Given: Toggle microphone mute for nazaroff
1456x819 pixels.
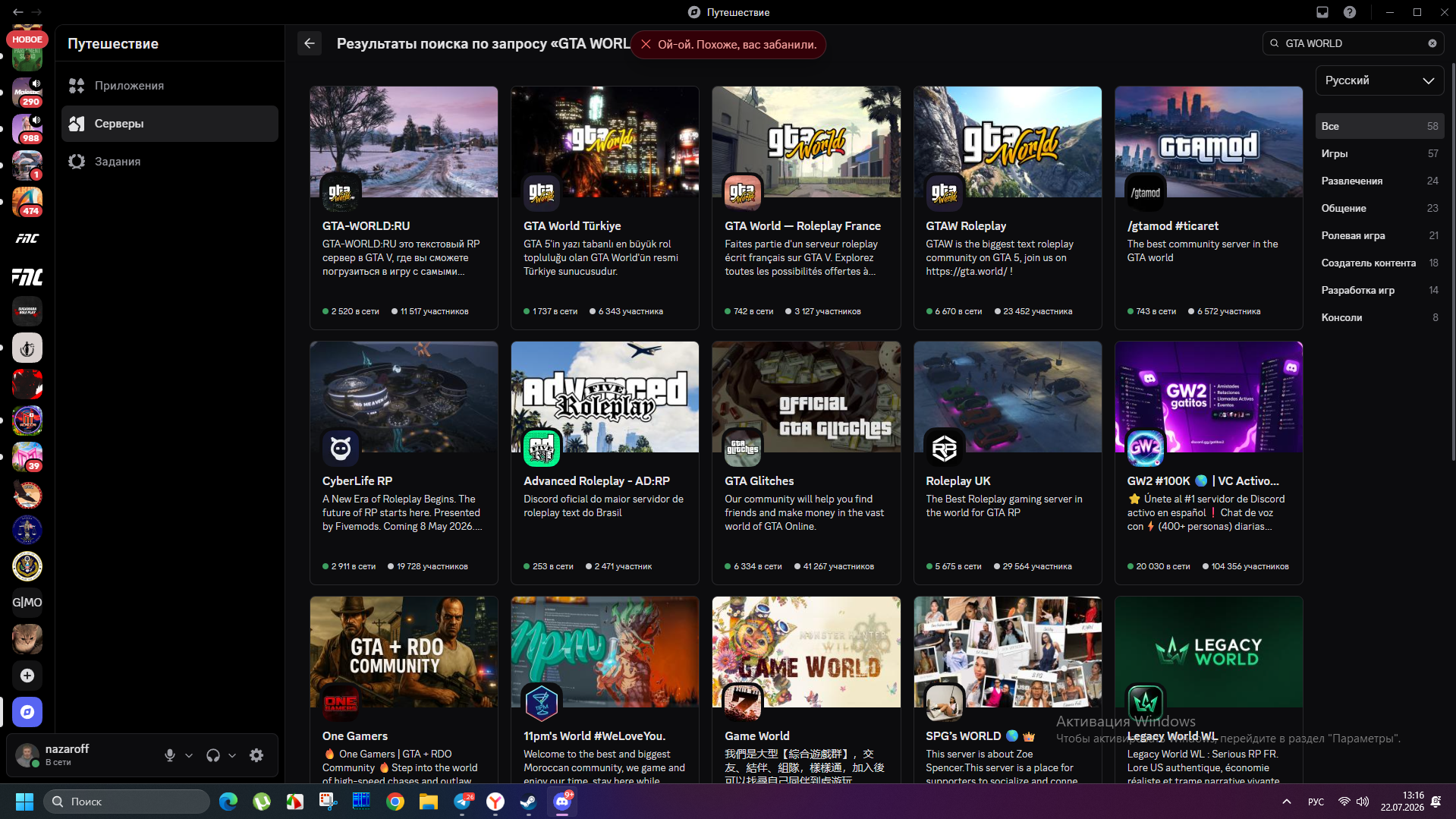Looking at the screenshot, I should [x=170, y=755].
